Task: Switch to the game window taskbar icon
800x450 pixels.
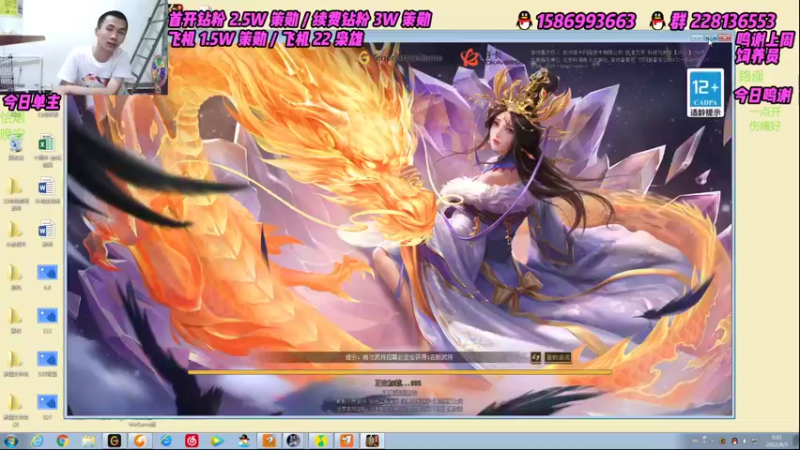Action: [x=372, y=441]
